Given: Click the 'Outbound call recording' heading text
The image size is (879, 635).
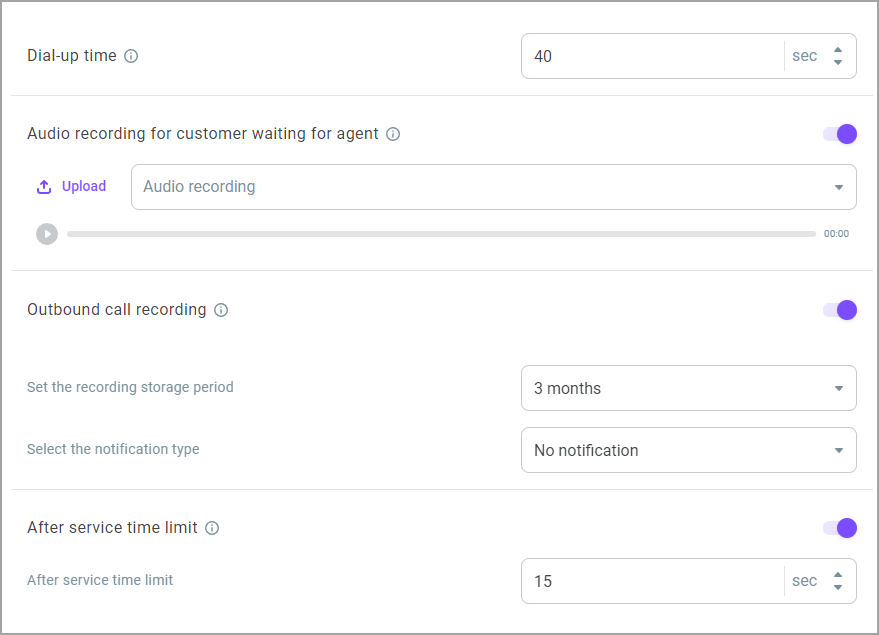Looking at the screenshot, I should tap(117, 309).
